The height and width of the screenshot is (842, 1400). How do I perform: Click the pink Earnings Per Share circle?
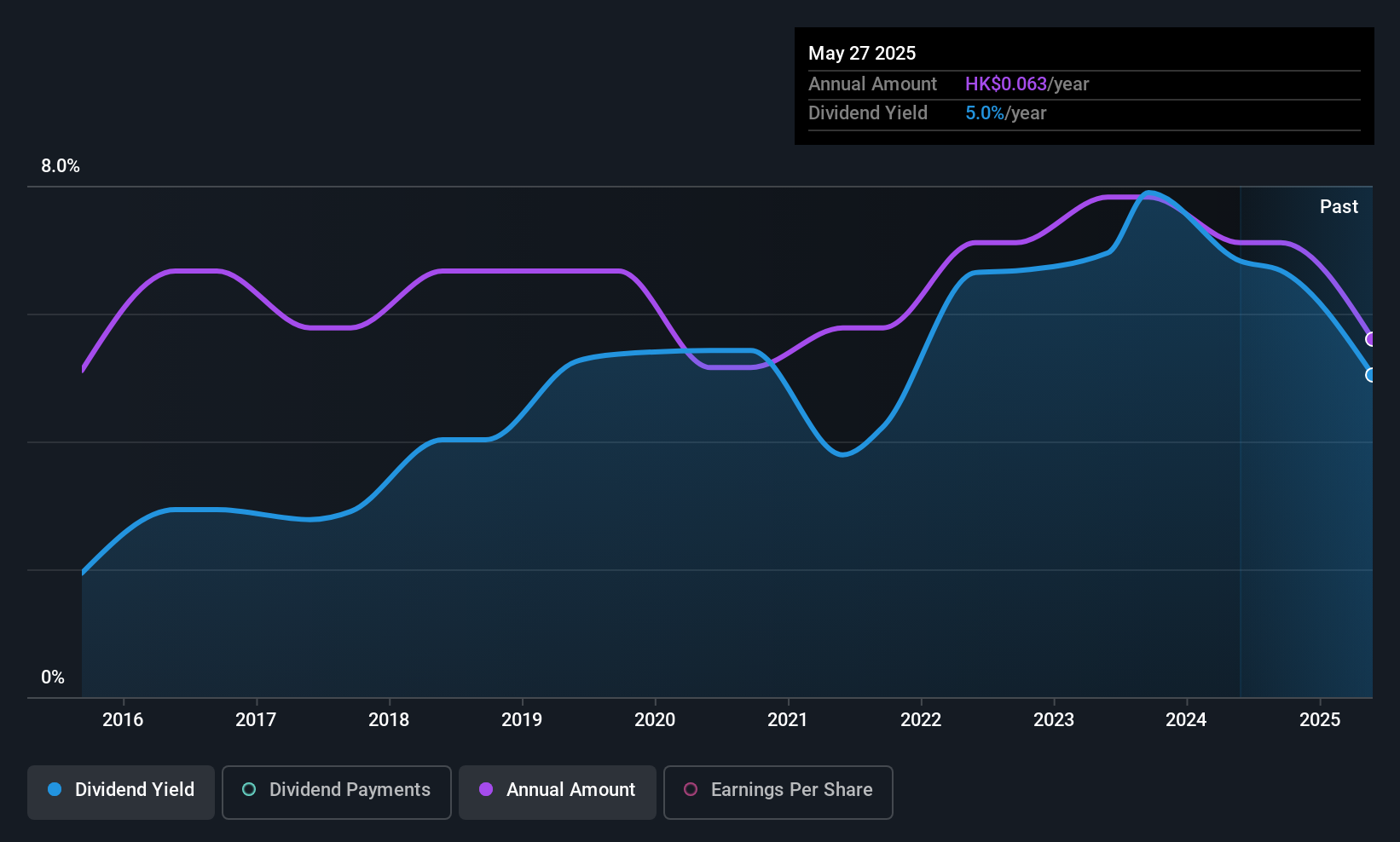point(691,789)
